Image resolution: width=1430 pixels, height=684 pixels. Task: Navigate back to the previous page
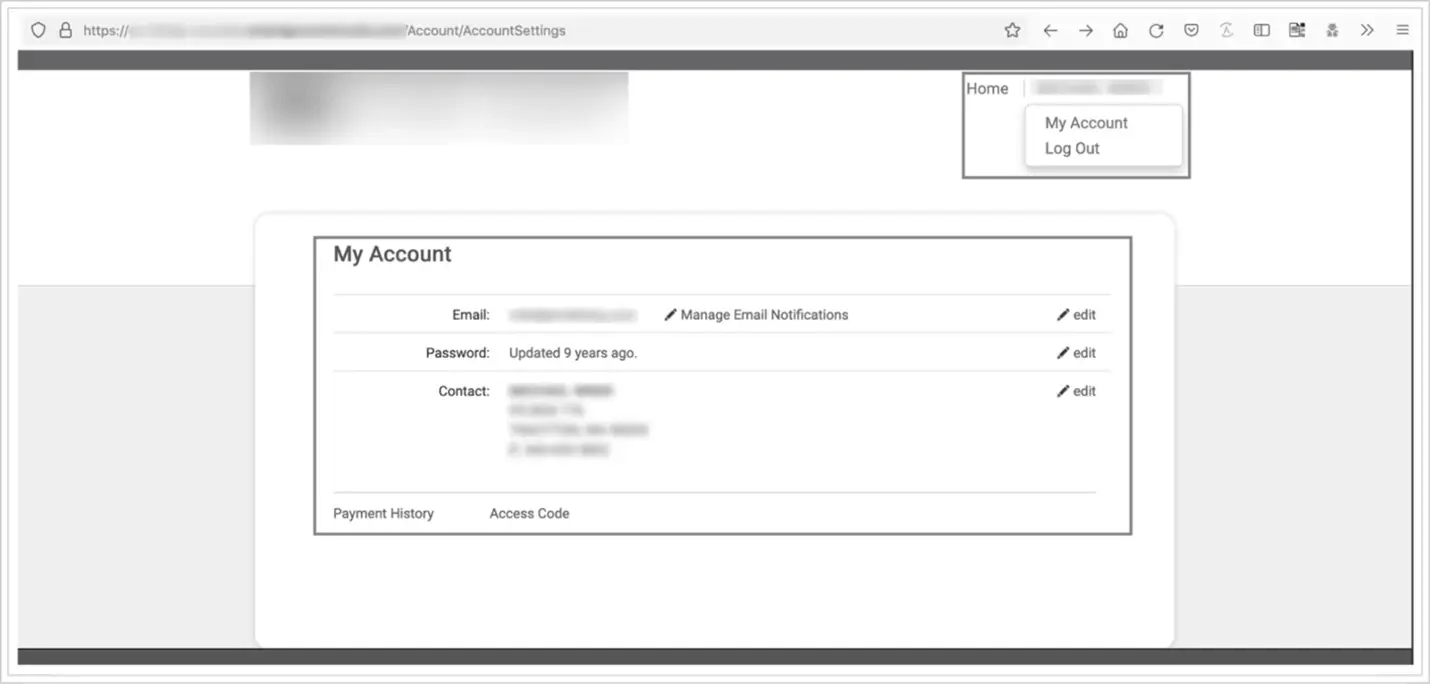(x=1050, y=30)
